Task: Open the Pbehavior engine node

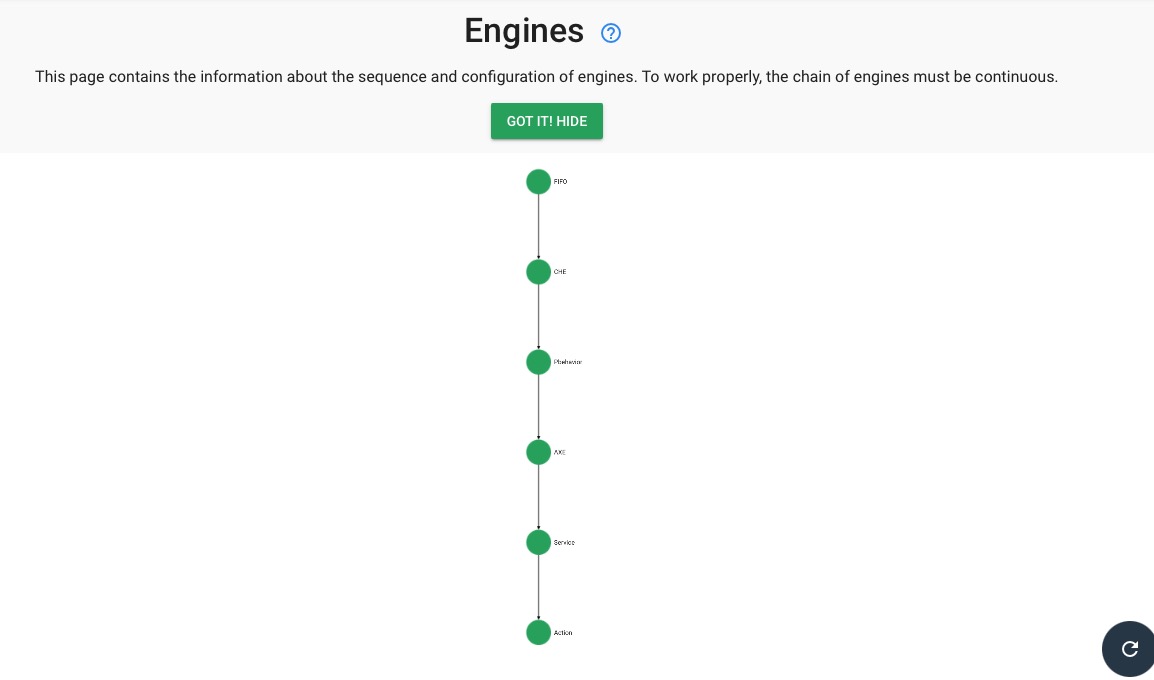Action: pyautogui.click(x=538, y=361)
